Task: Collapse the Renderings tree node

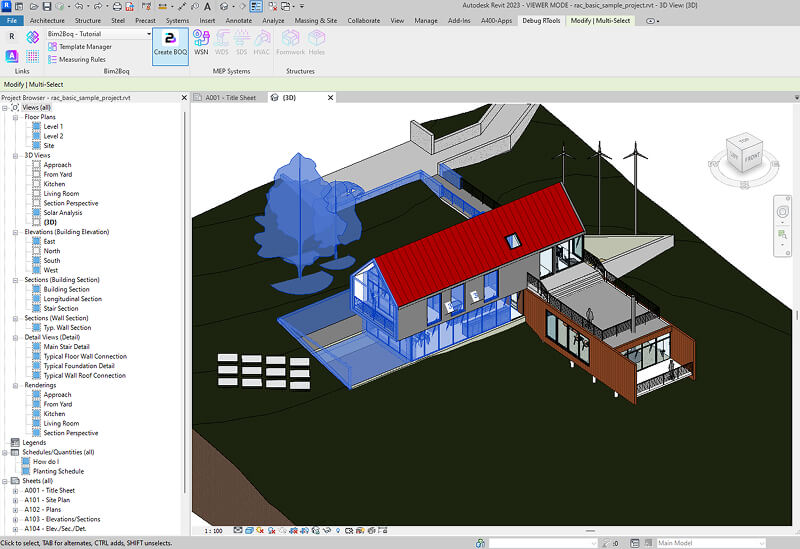Action: point(15,385)
